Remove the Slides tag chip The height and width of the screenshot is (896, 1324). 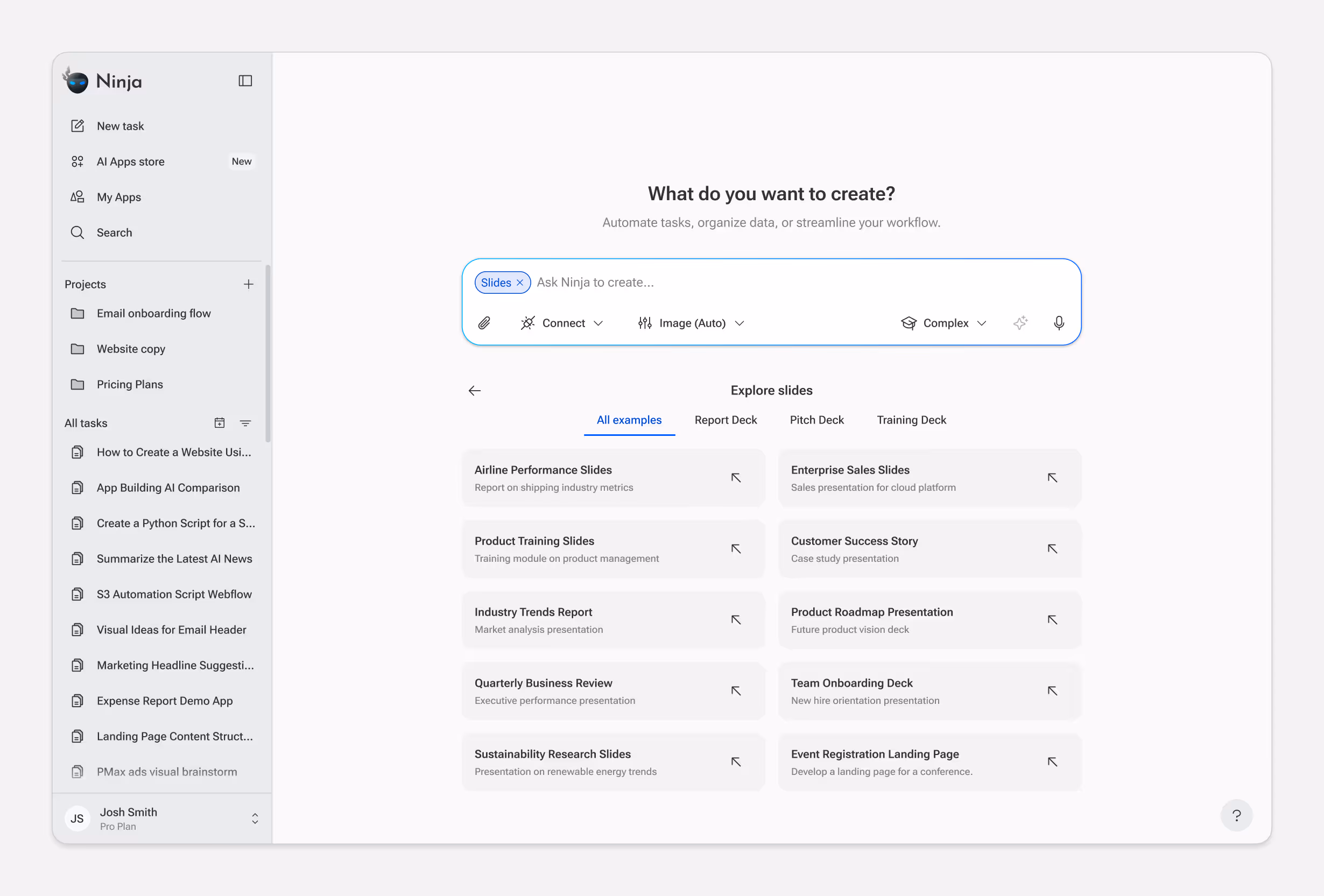[519, 283]
